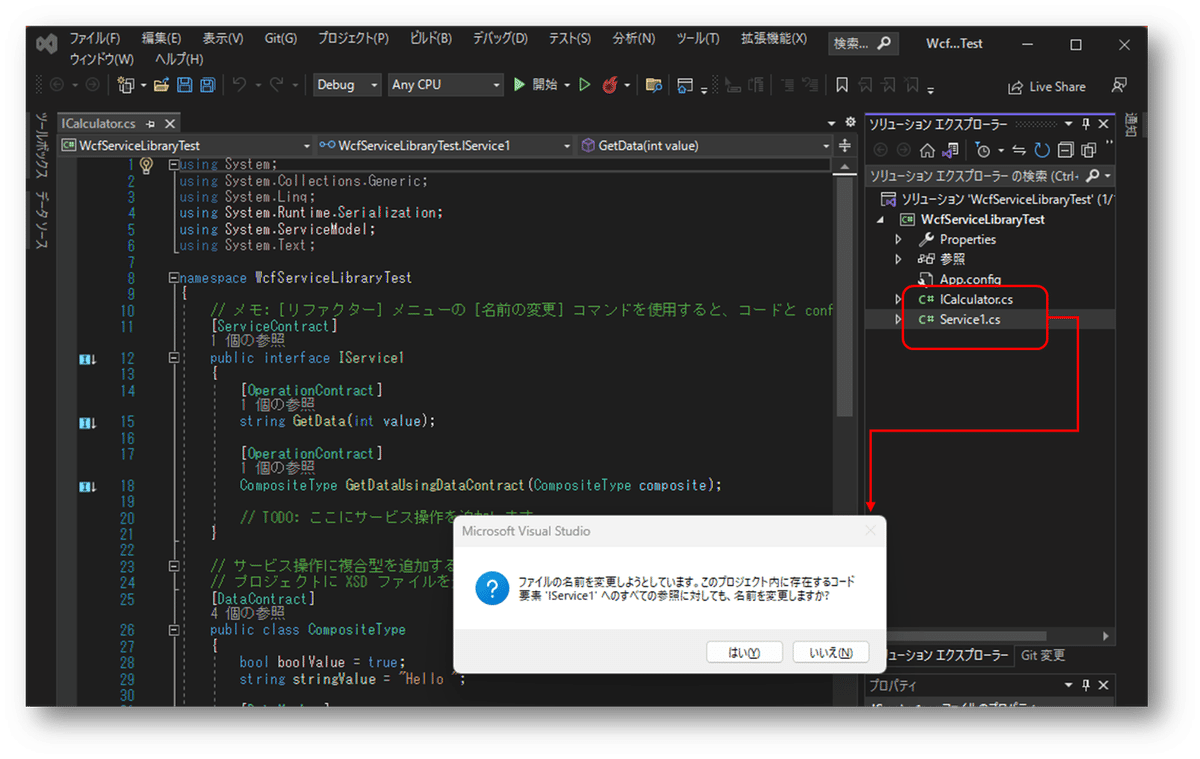Click the Find in Files folder icon

(654, 86)
